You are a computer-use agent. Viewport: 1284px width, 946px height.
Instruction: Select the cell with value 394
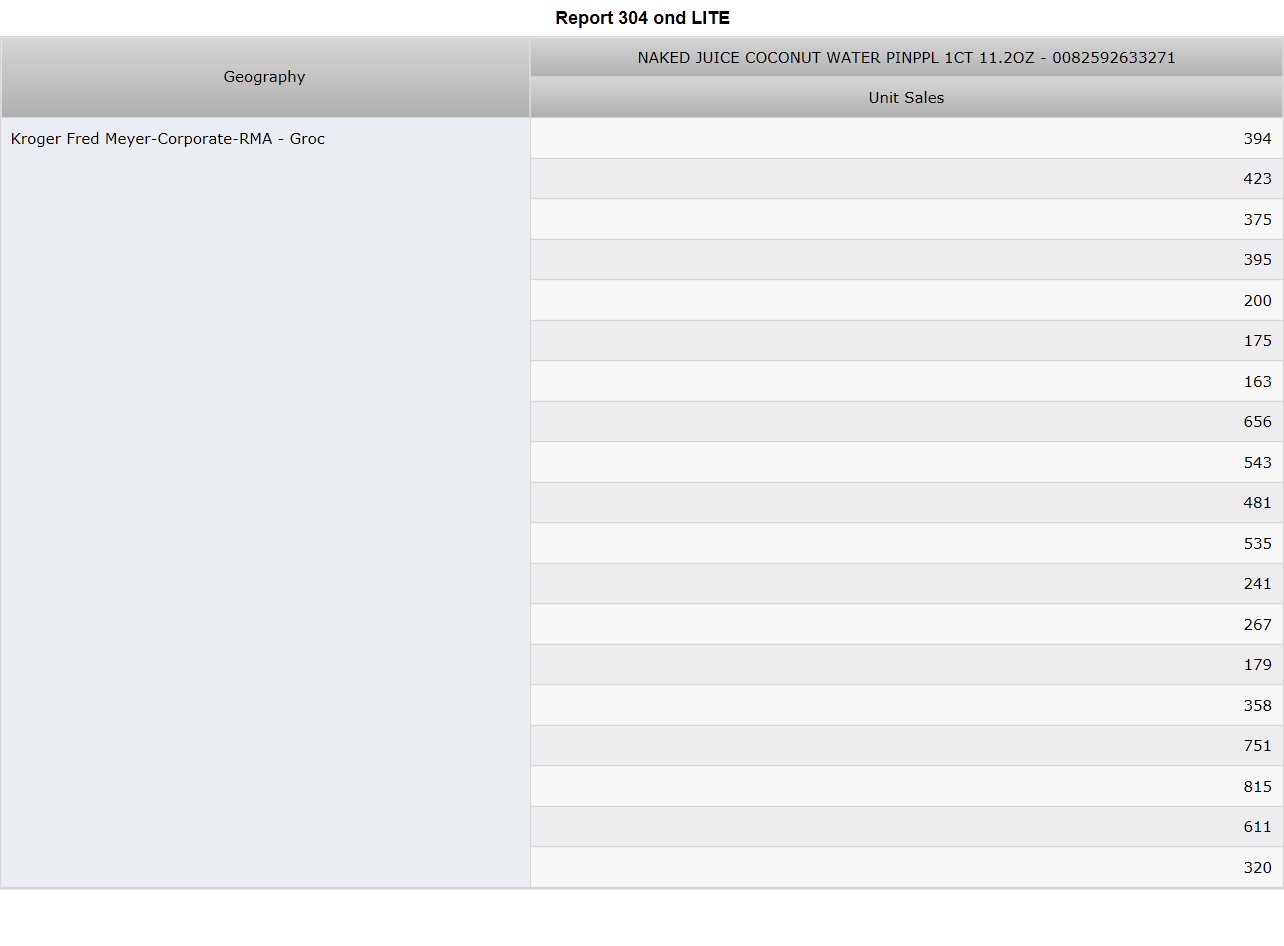coord(906,138)
